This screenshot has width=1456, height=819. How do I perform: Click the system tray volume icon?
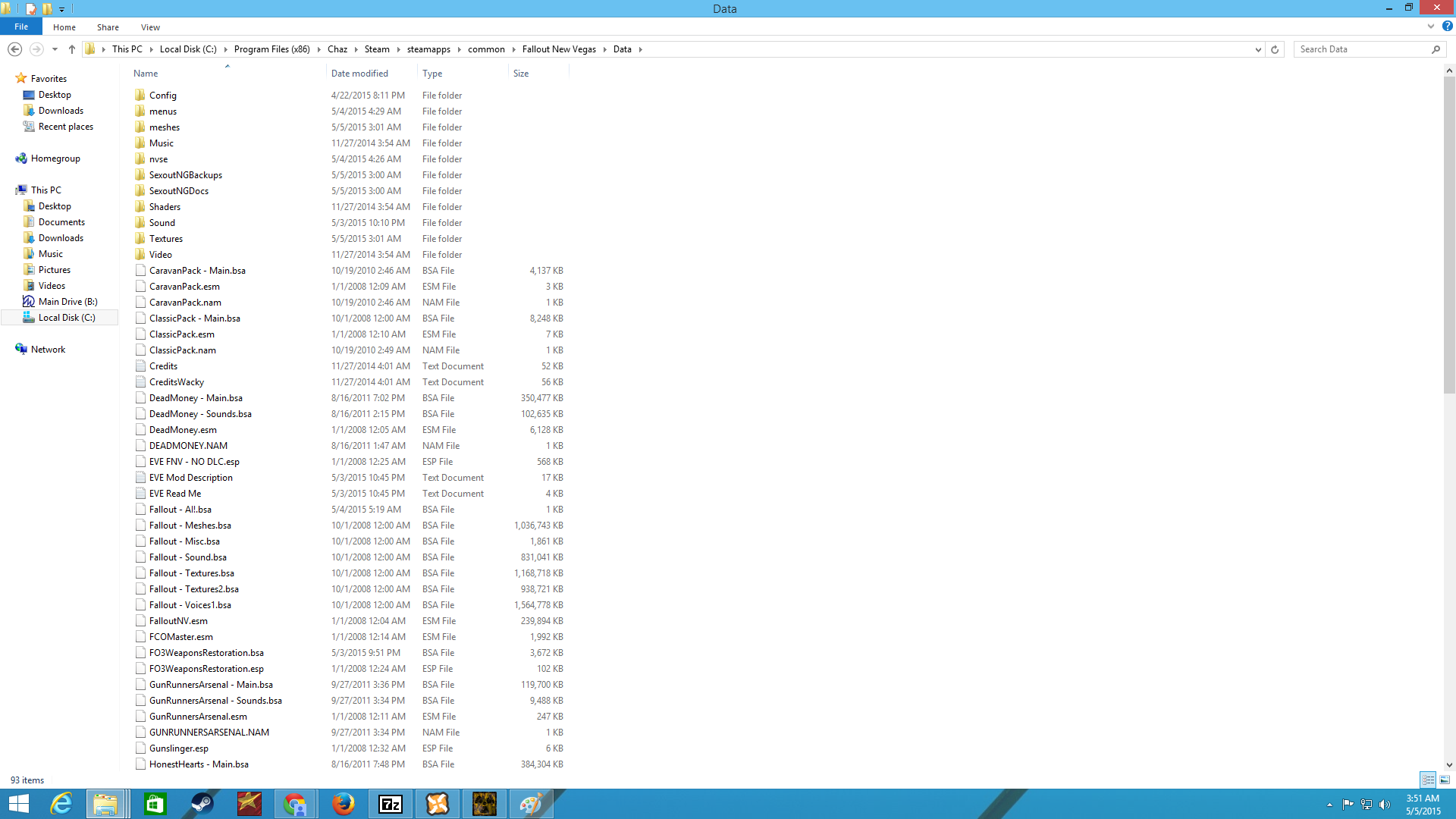point(1385,805)
